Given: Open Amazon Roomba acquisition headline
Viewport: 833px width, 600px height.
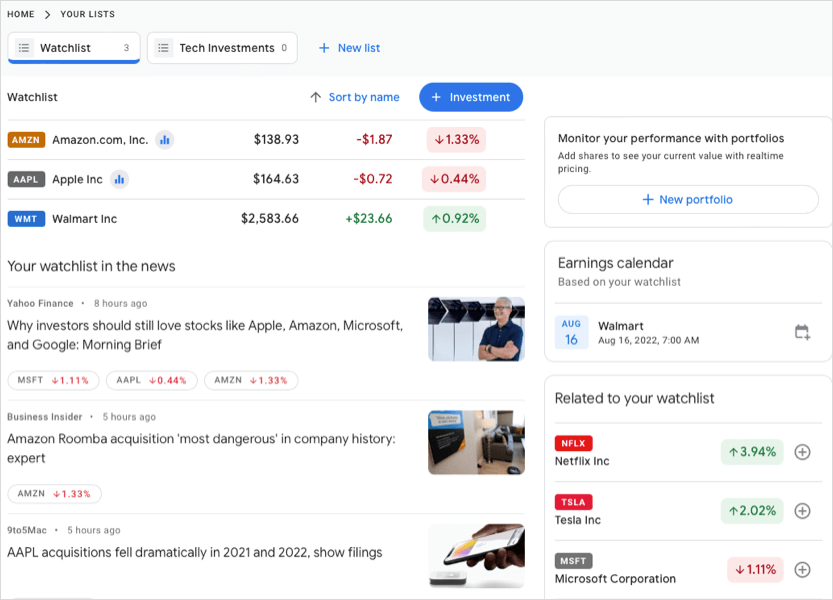Looking at the screenshot, I should tap(201, 449).
